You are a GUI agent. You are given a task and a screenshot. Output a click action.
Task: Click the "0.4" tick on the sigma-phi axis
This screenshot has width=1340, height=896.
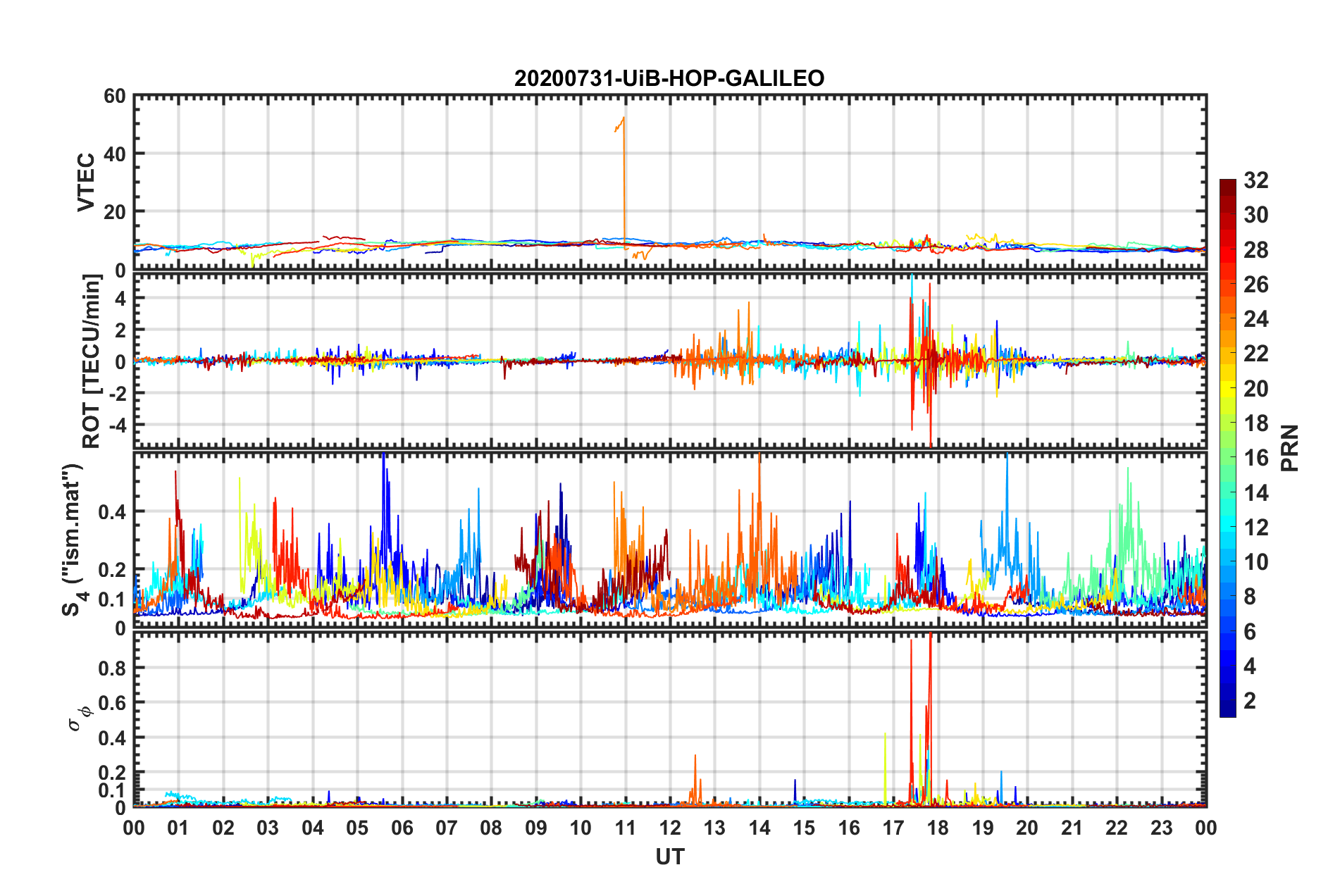(112, 738)
